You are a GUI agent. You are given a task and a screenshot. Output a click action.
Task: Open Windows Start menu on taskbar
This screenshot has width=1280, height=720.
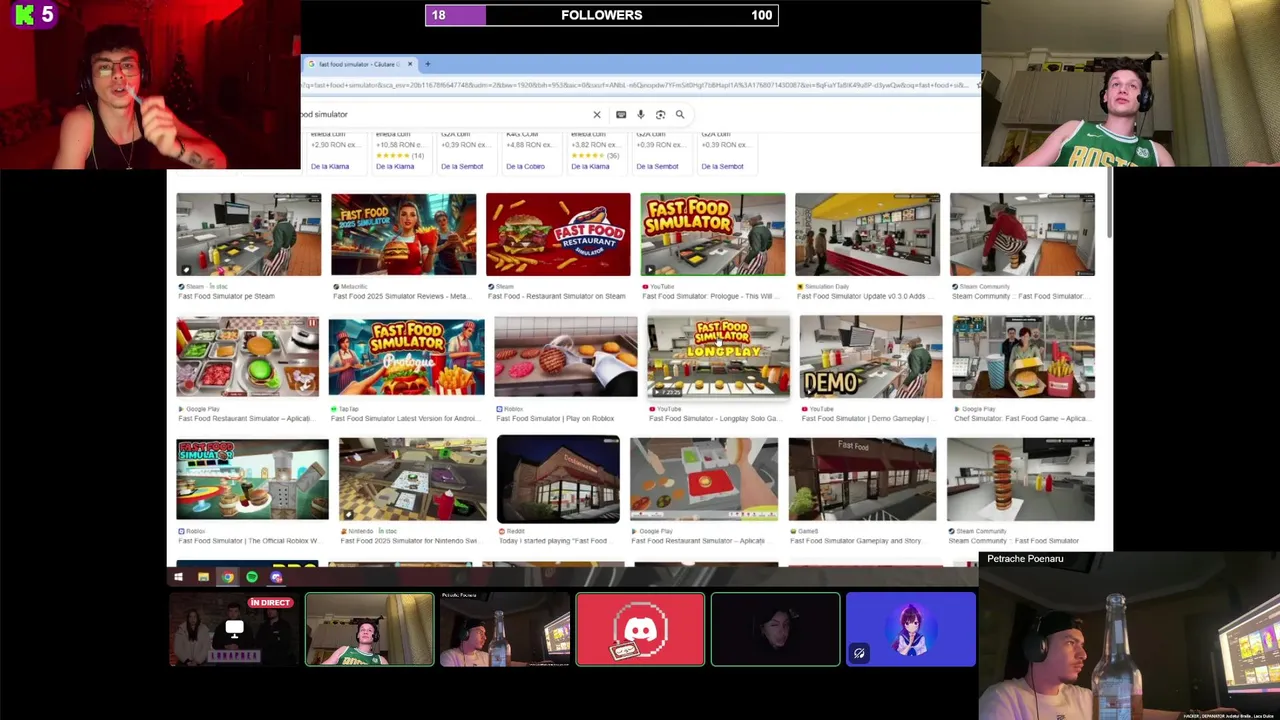pos(178,577)
